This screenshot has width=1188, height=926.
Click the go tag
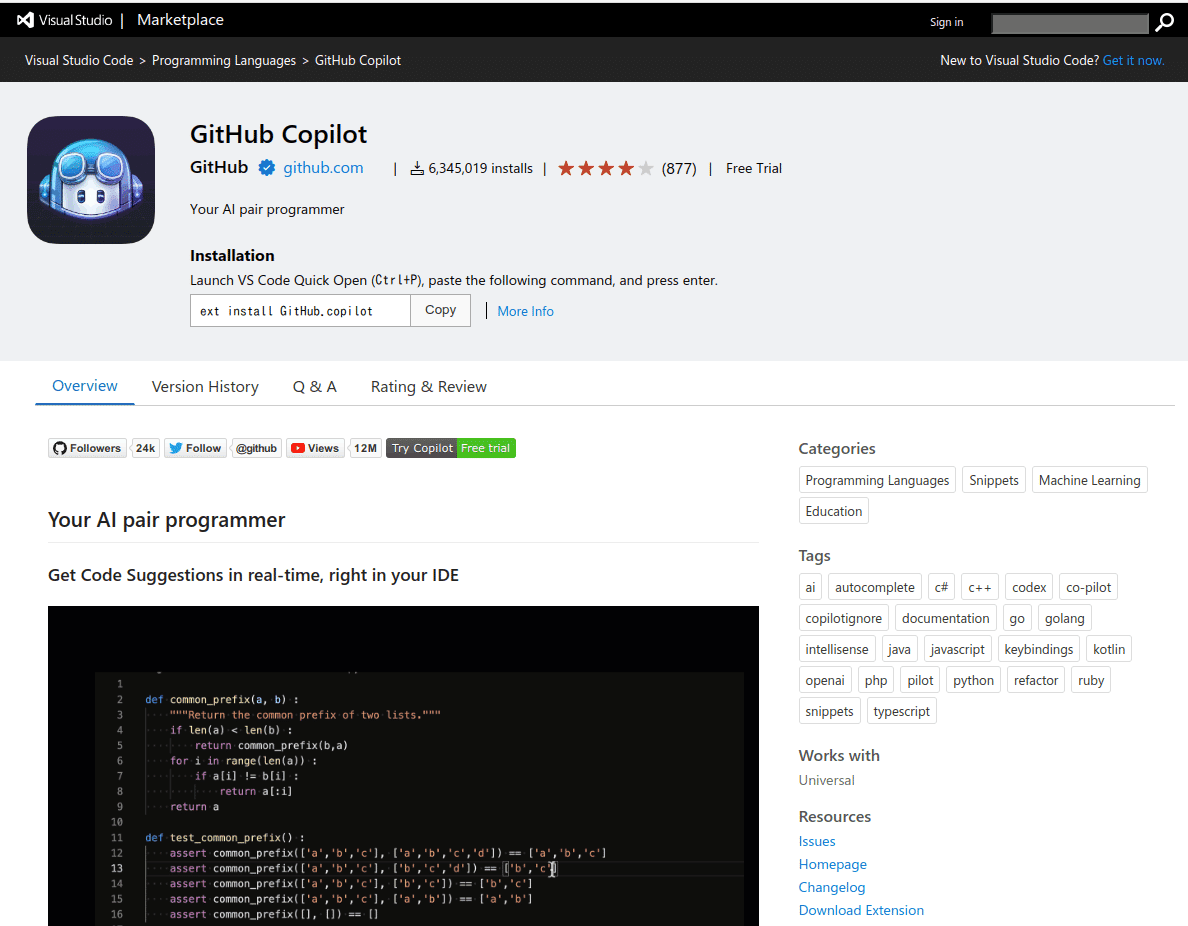(1017, 618)
